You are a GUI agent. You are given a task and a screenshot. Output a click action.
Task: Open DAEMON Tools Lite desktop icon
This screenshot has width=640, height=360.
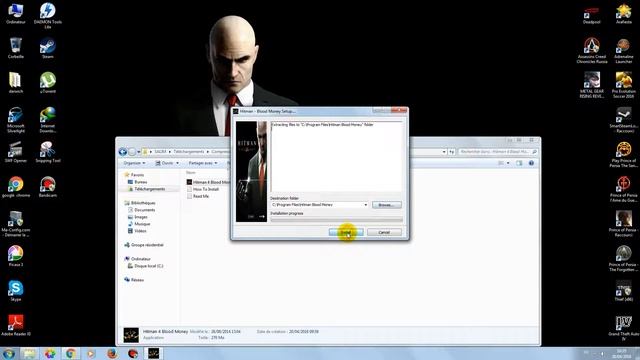(48, 16)
